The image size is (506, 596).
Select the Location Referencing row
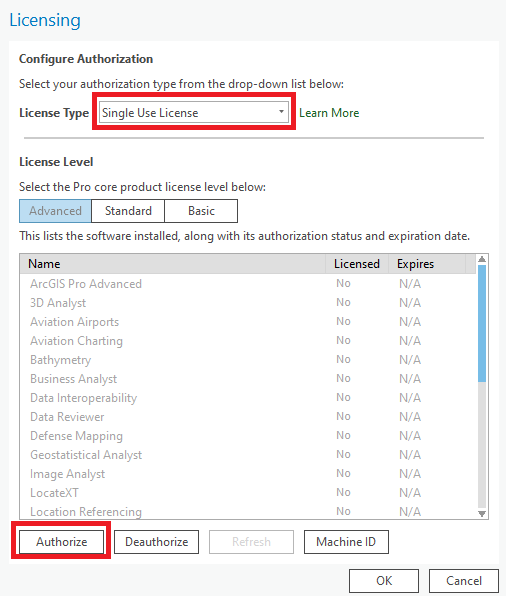(248, 511)
